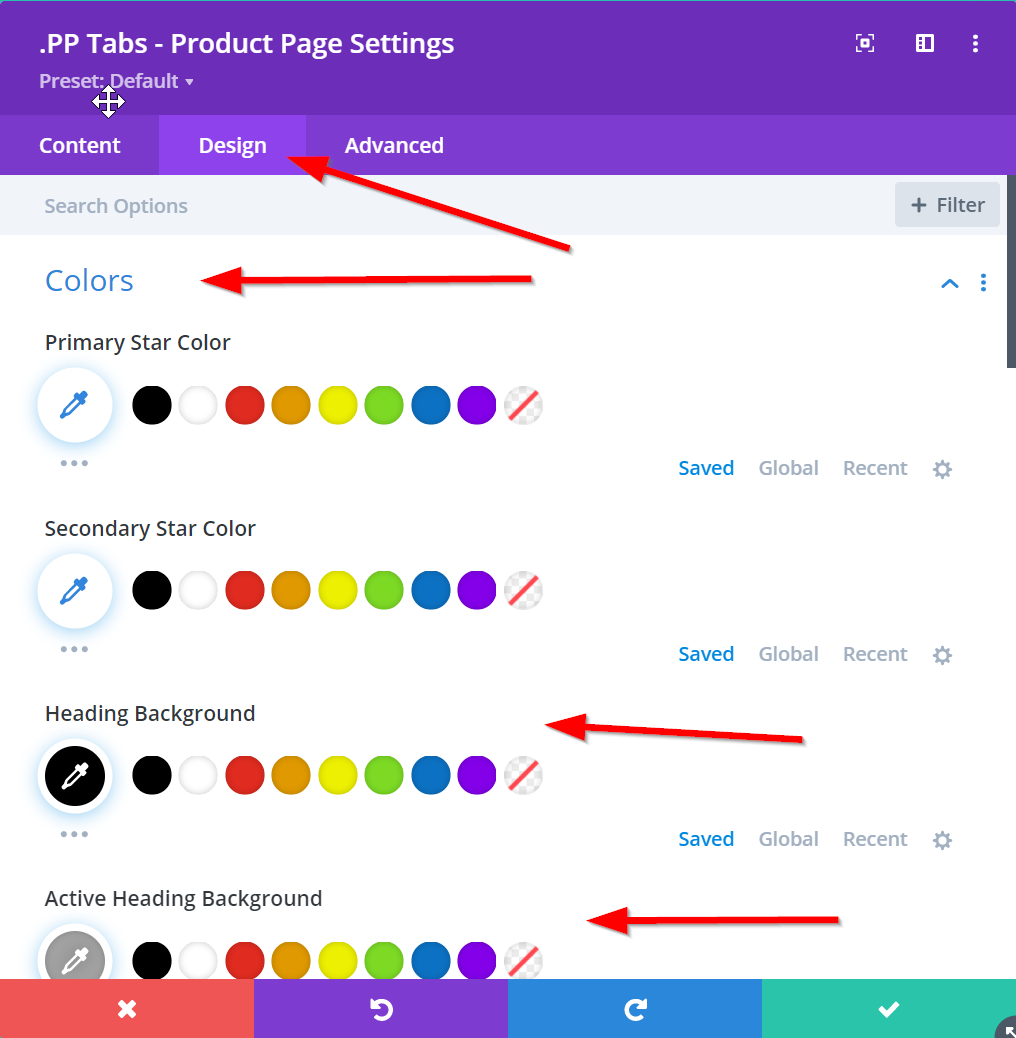Pick red swatch for Secondary Star Color
This screenshot has height=1038, width=1016.
click(245, 590)
